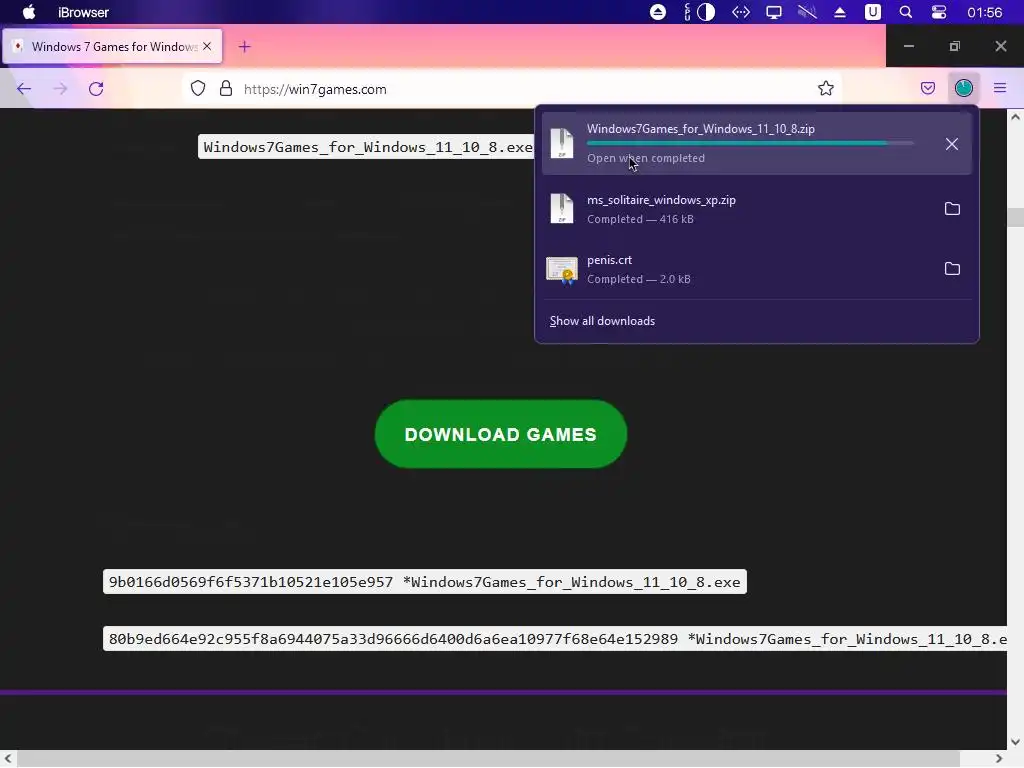1024x768 pixels.
Task: Bookmark this page with the star
Action: coord(825,88)
